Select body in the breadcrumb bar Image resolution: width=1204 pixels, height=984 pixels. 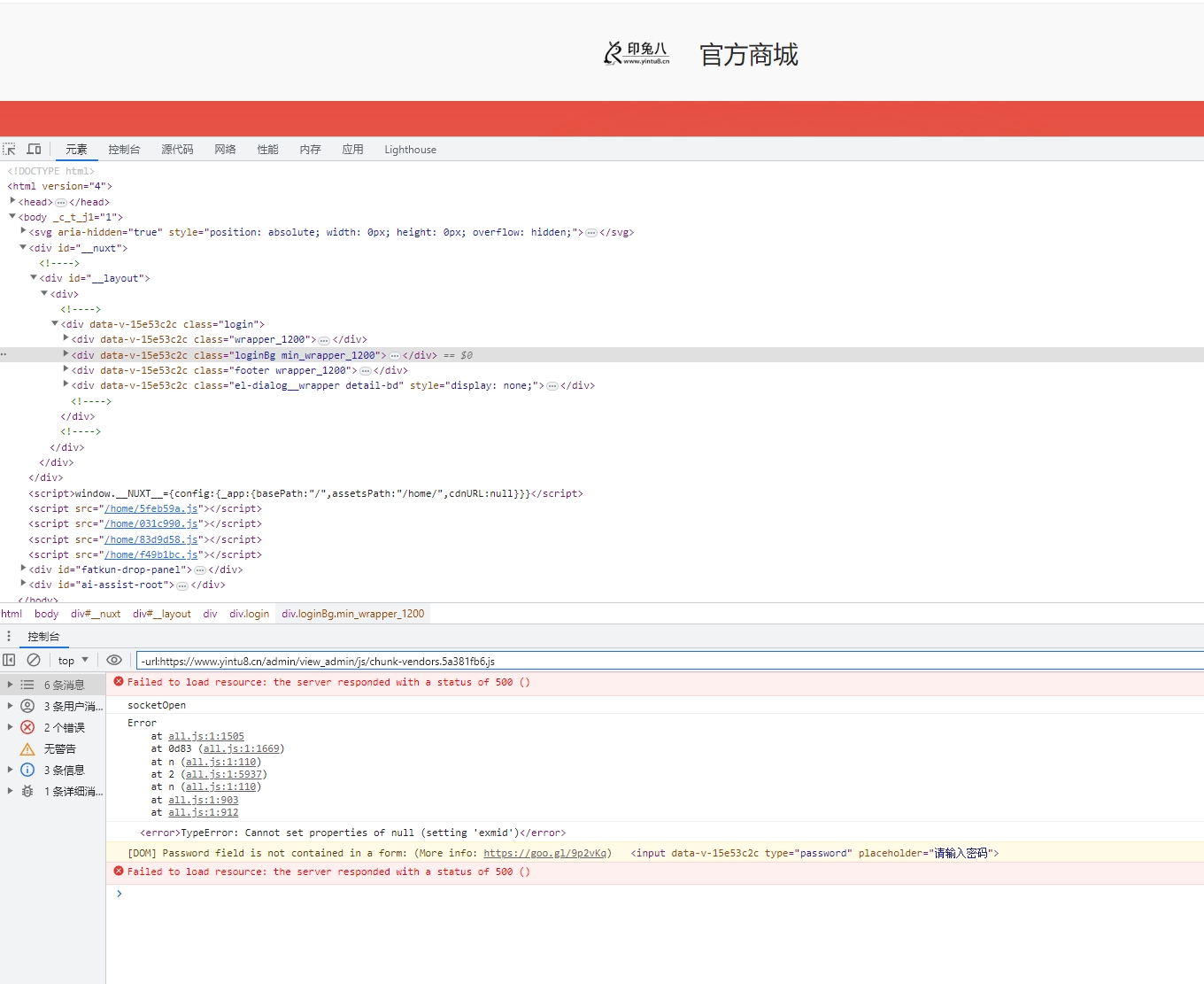(x=46, y=614)
